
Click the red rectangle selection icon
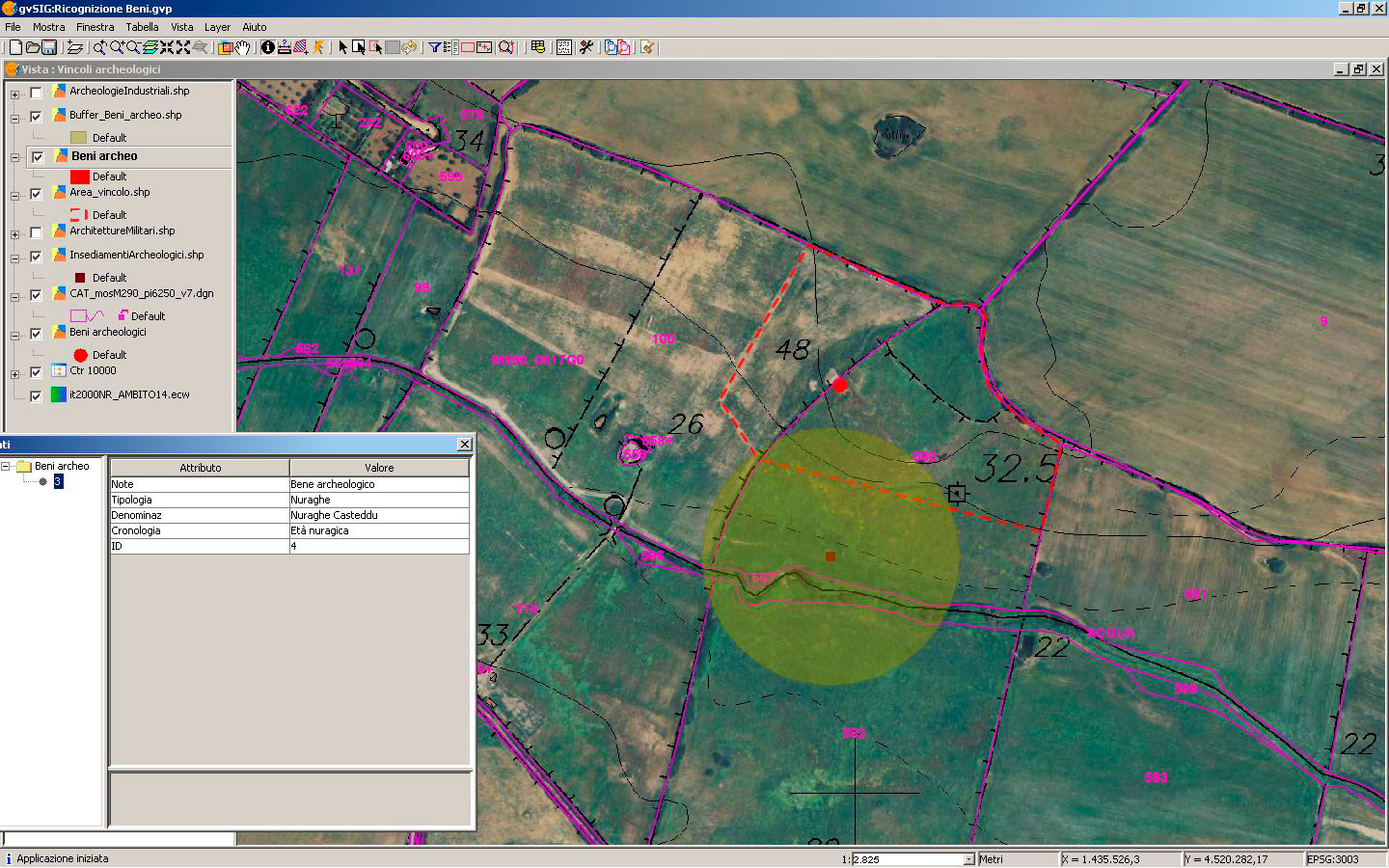coord(468,47)
